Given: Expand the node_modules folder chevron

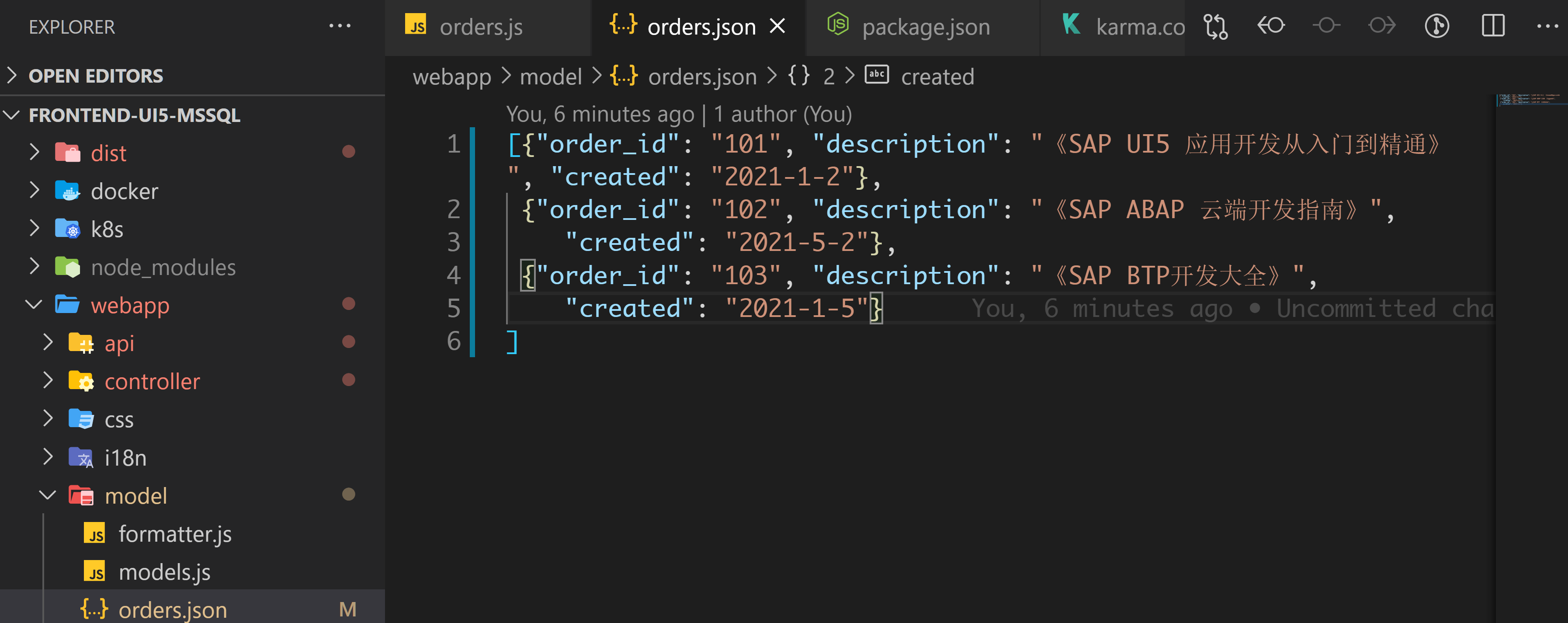Looking at the screenshot, I should pyautogui.click(x=35, y=267).
